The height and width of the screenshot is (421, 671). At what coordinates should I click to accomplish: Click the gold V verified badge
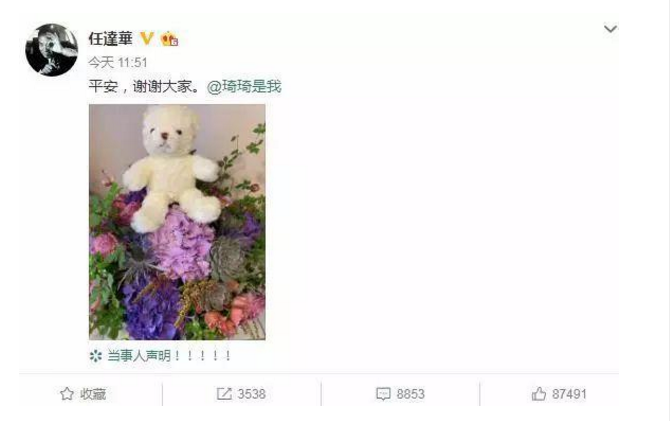pyautogui.click(x=147, y=39)
